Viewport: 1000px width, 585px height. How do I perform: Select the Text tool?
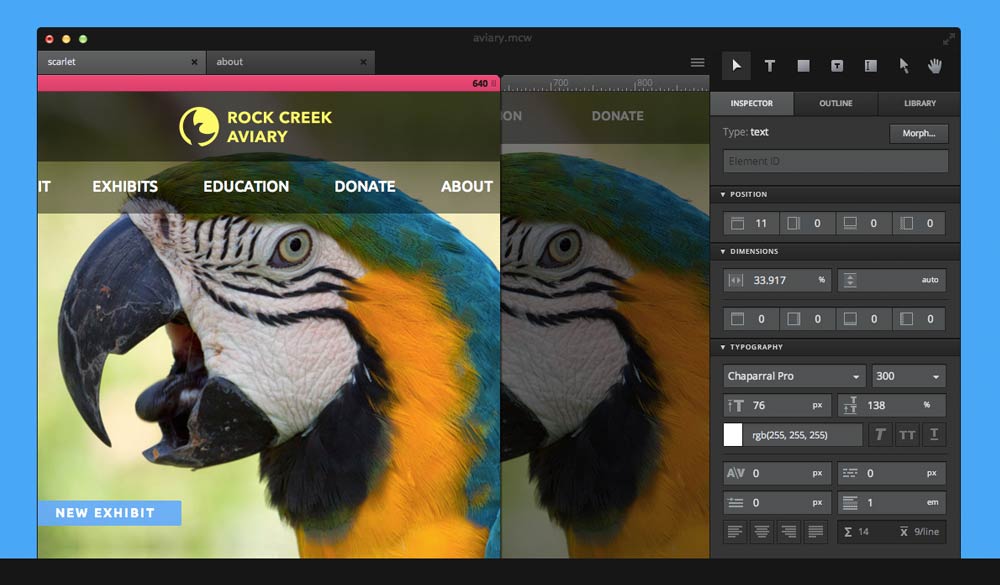(770, 66)
